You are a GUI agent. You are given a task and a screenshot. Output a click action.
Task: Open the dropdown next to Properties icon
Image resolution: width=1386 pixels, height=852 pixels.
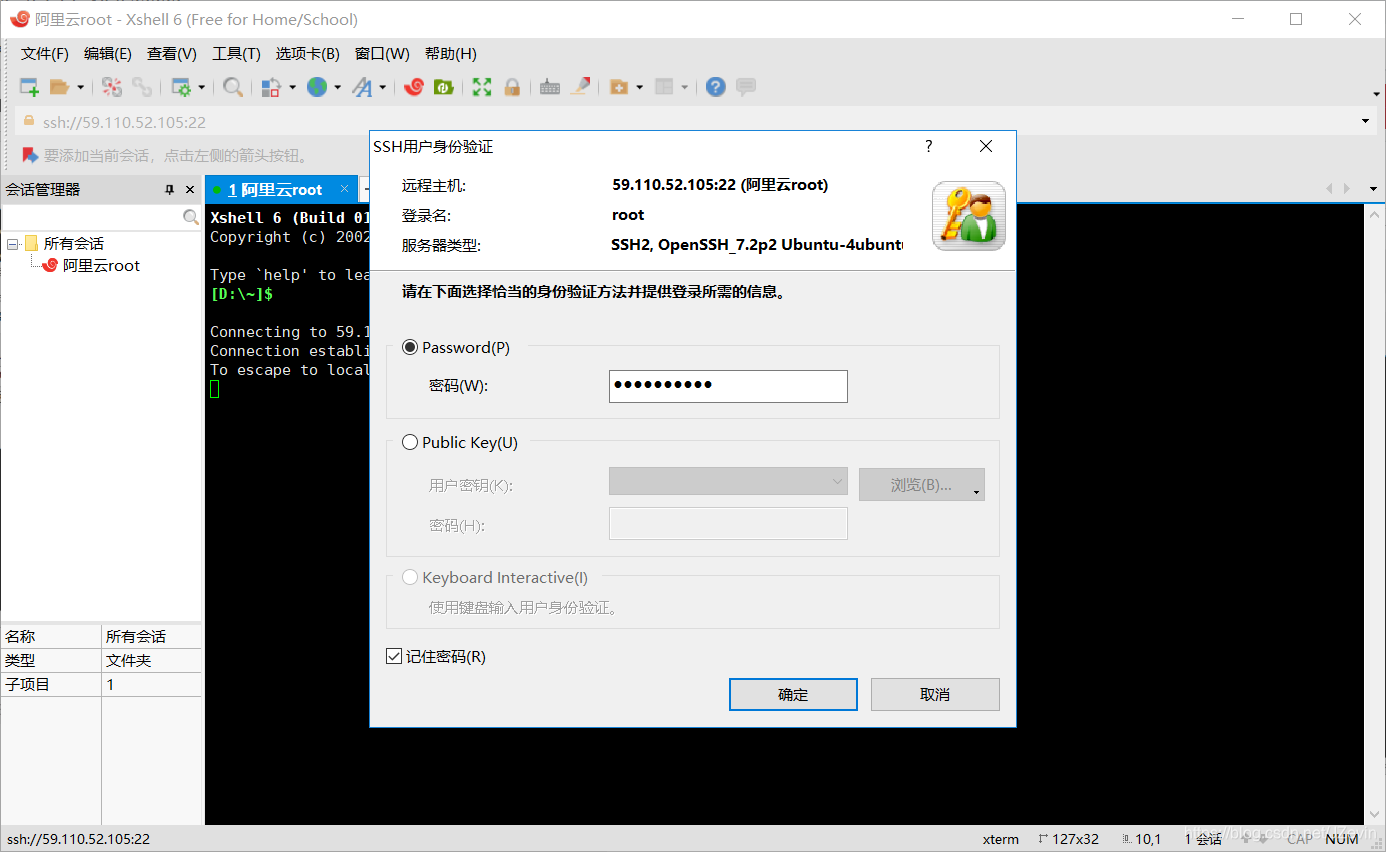tap(201, 88)
